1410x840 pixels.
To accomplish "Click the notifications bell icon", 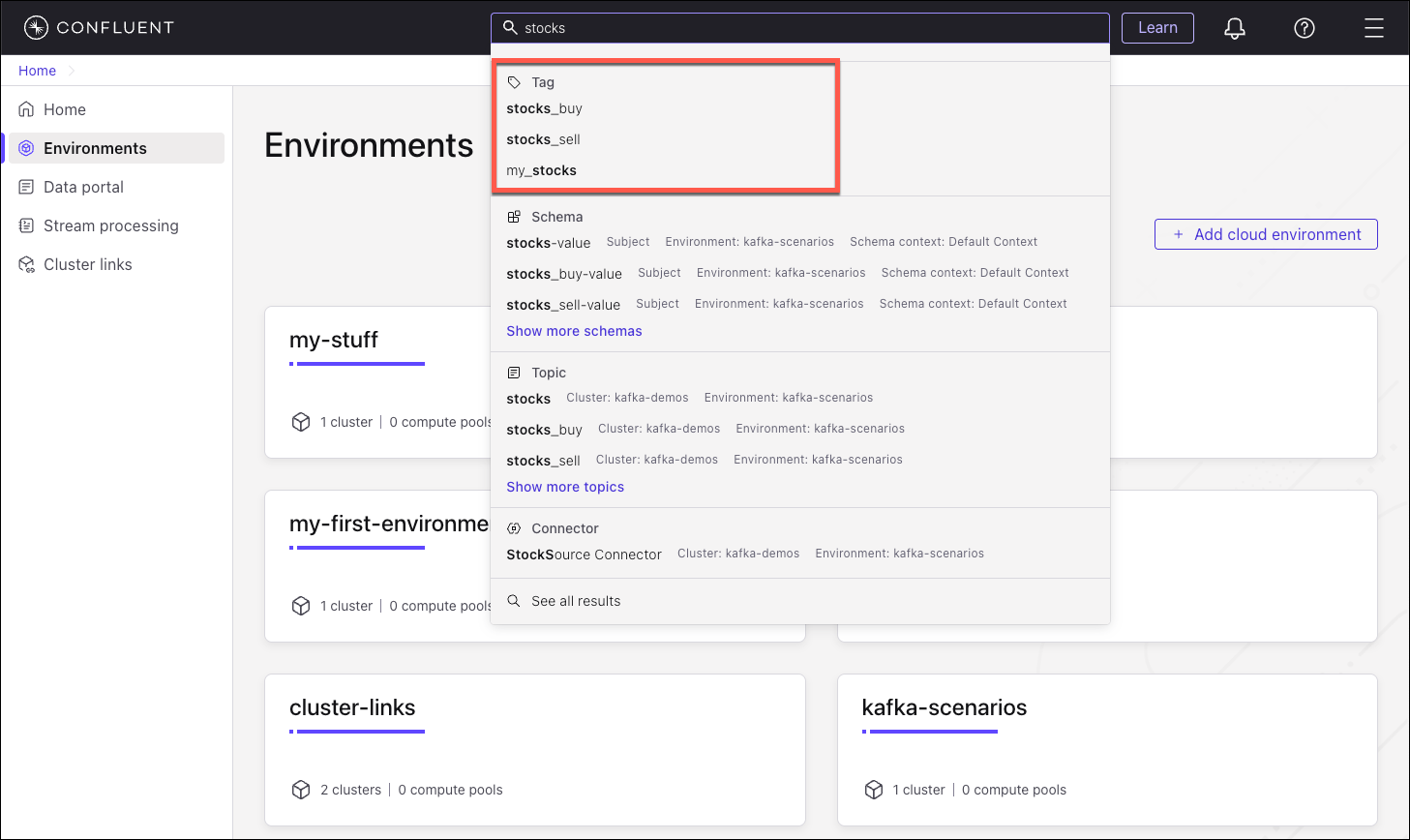I will [x=1234, y=29].
